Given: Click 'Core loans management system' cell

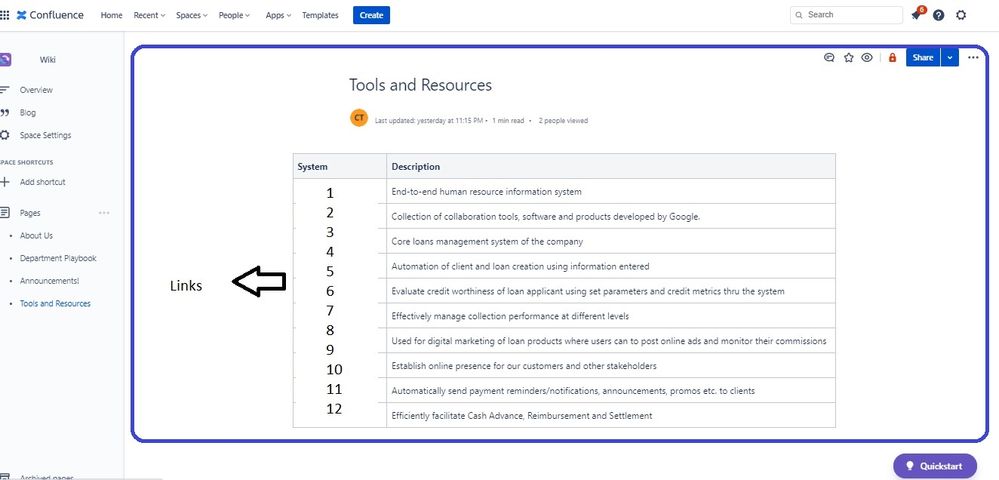Looking at the screenshot, I should 611,241.
